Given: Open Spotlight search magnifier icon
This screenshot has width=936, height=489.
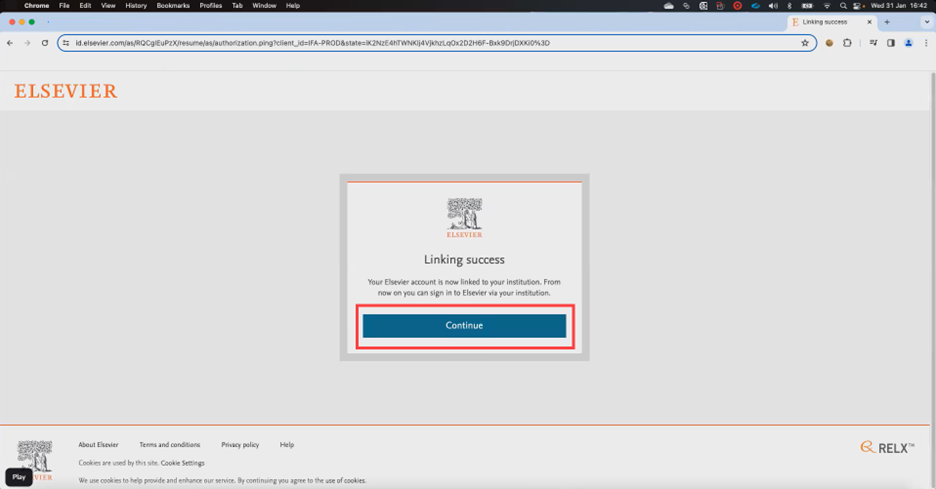Looking at the screenshot, I should [843, 6].
